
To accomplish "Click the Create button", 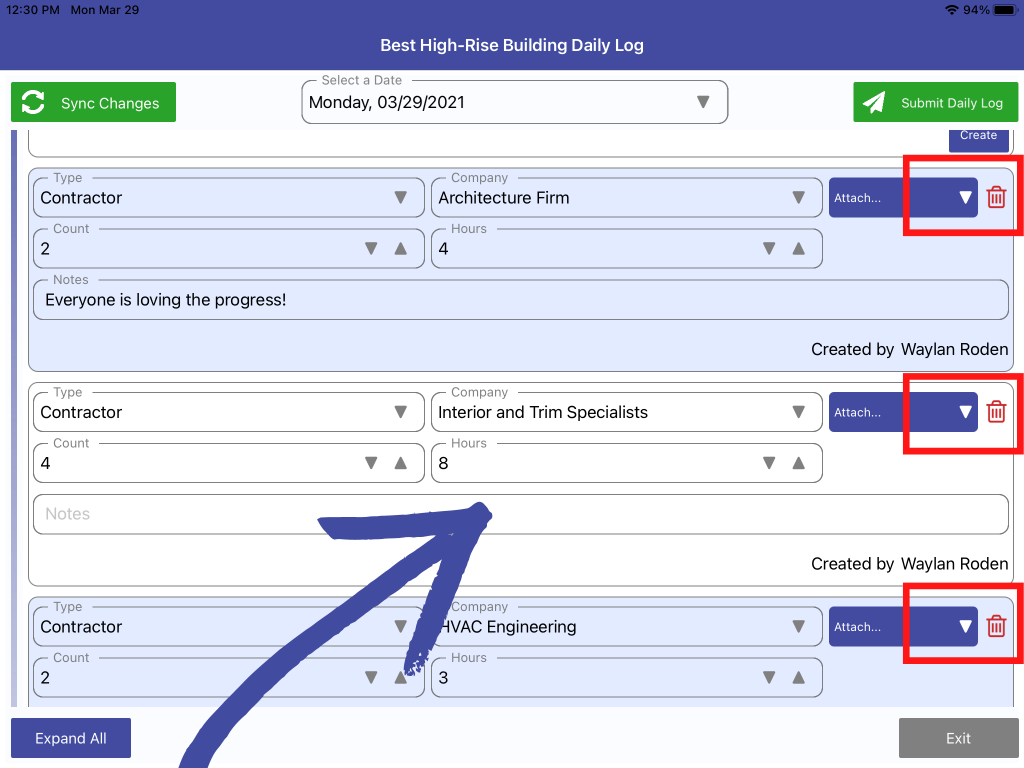I will tap(978, 139).
